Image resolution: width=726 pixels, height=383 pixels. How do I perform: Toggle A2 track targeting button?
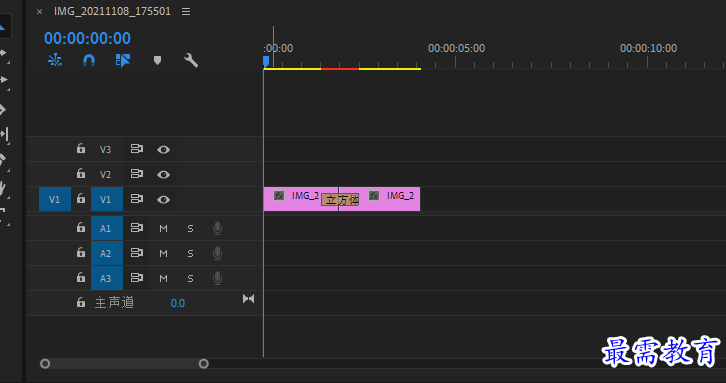[107, 253]
